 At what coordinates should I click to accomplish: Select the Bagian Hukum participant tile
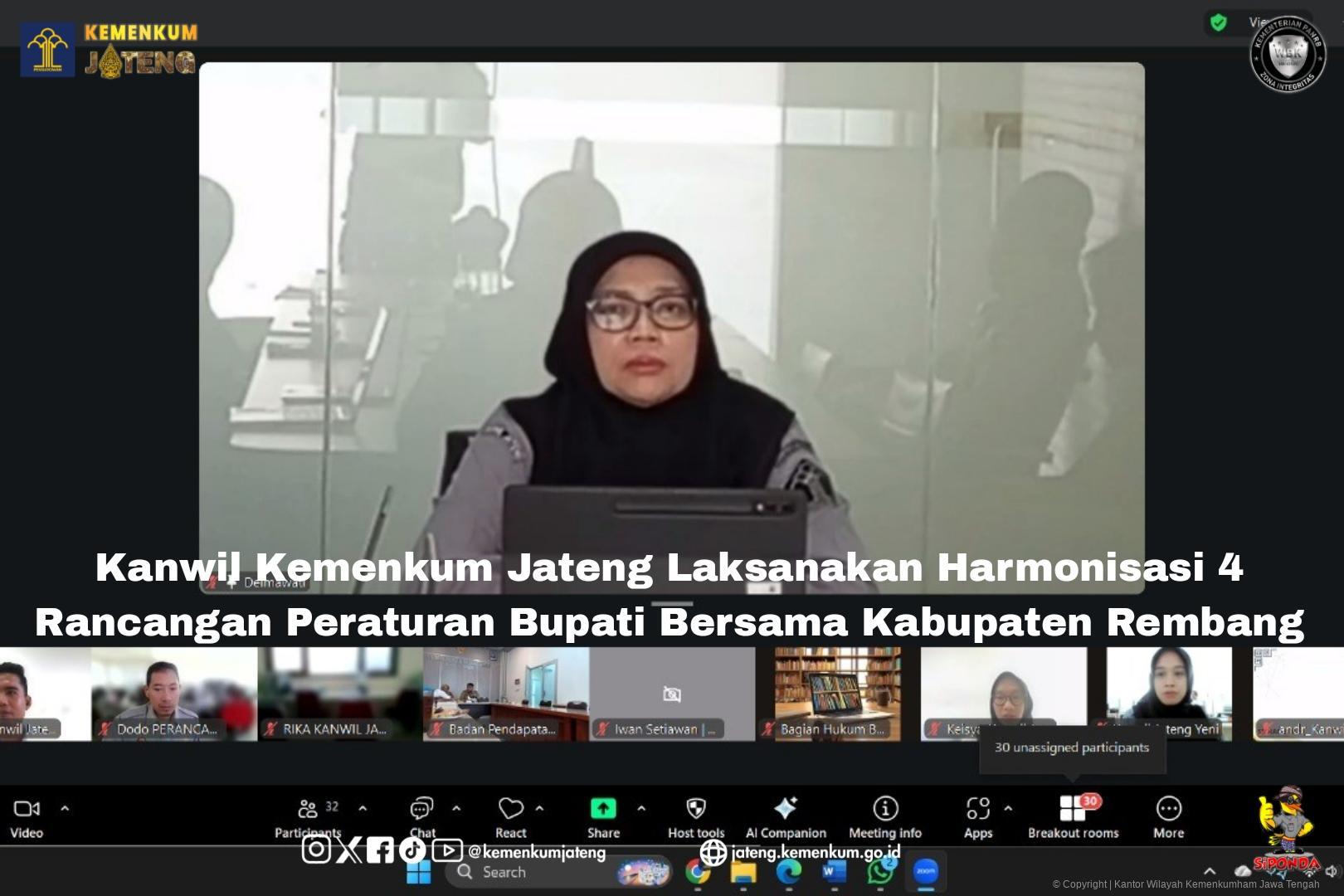coord(837,694)
